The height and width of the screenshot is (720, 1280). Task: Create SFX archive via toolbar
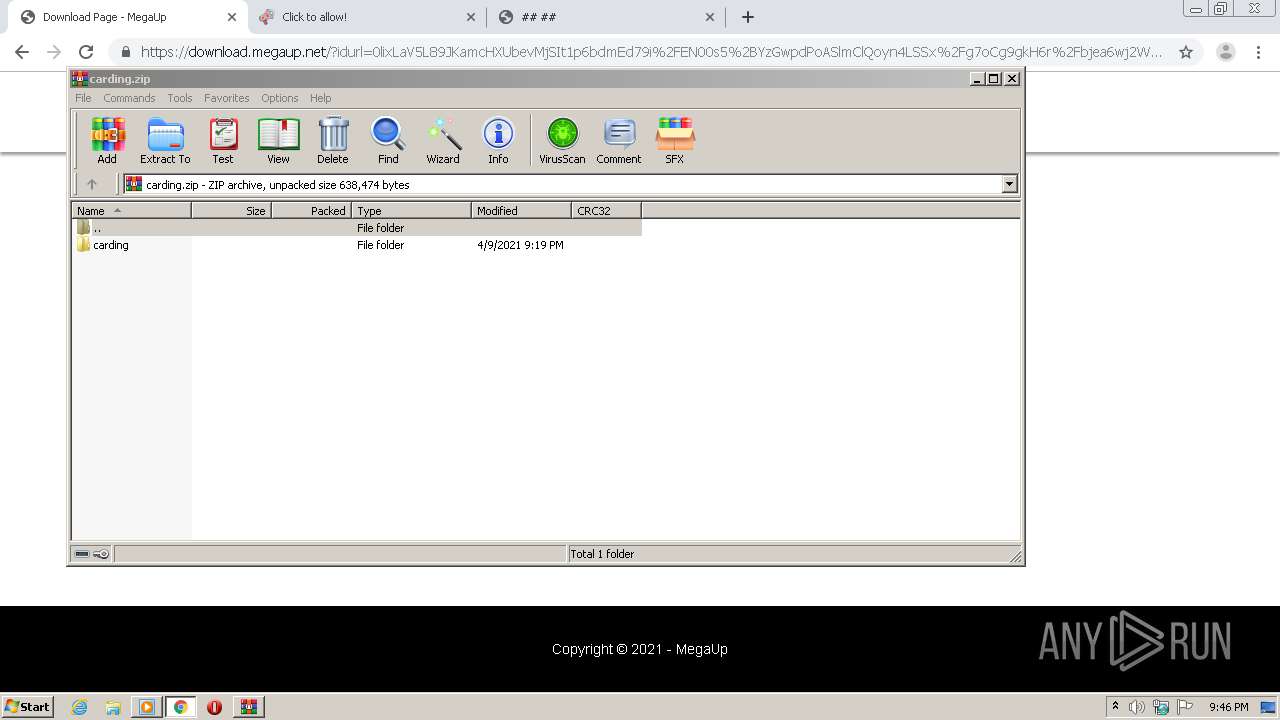coord(675,140)
